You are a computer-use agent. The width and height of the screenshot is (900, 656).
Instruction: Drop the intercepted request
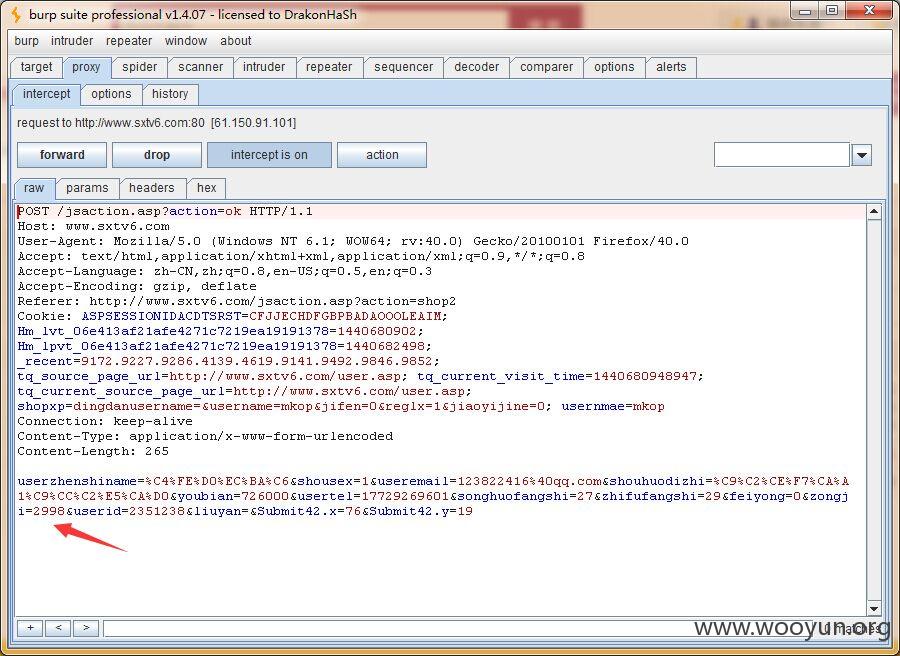click(x=157, y=155)
